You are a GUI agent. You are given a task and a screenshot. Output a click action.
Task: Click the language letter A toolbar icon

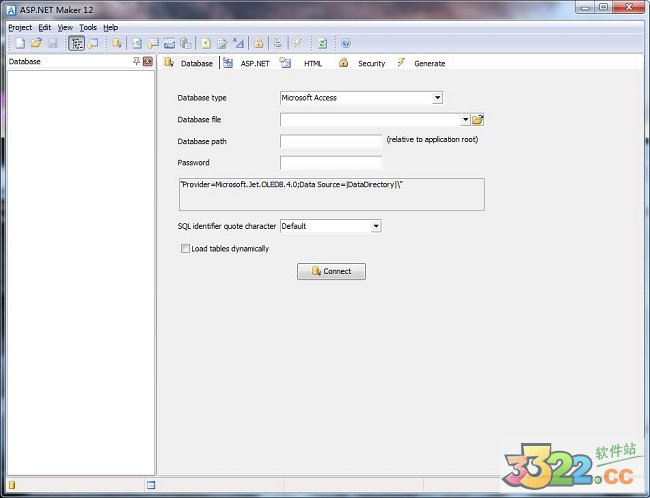point(238,43)
